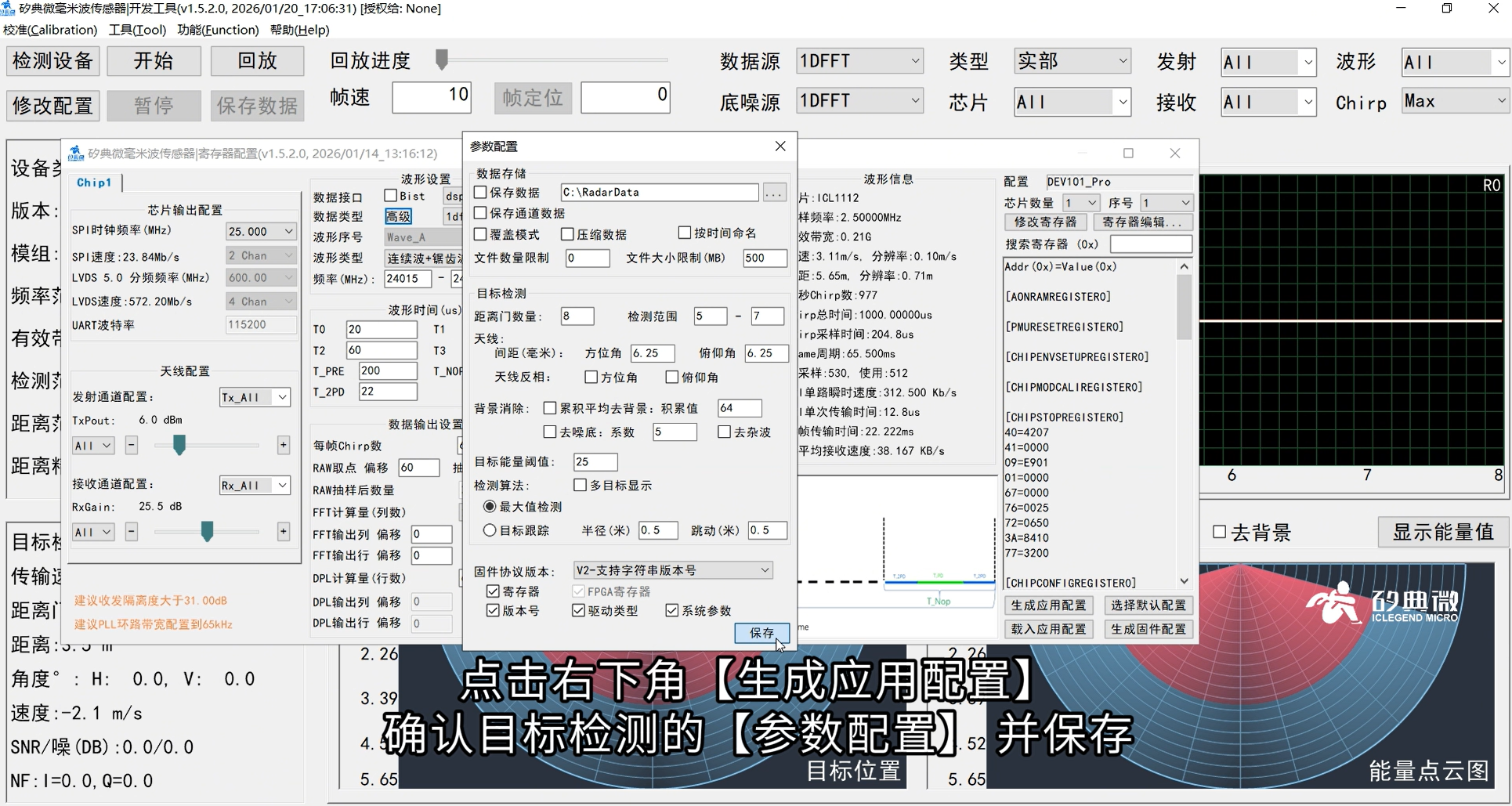The width and height of the screenshot is (1512, 806).
Task: Open the 固件协议版本 dropdown
Action: pyautogui.click(x=673, y=570)
